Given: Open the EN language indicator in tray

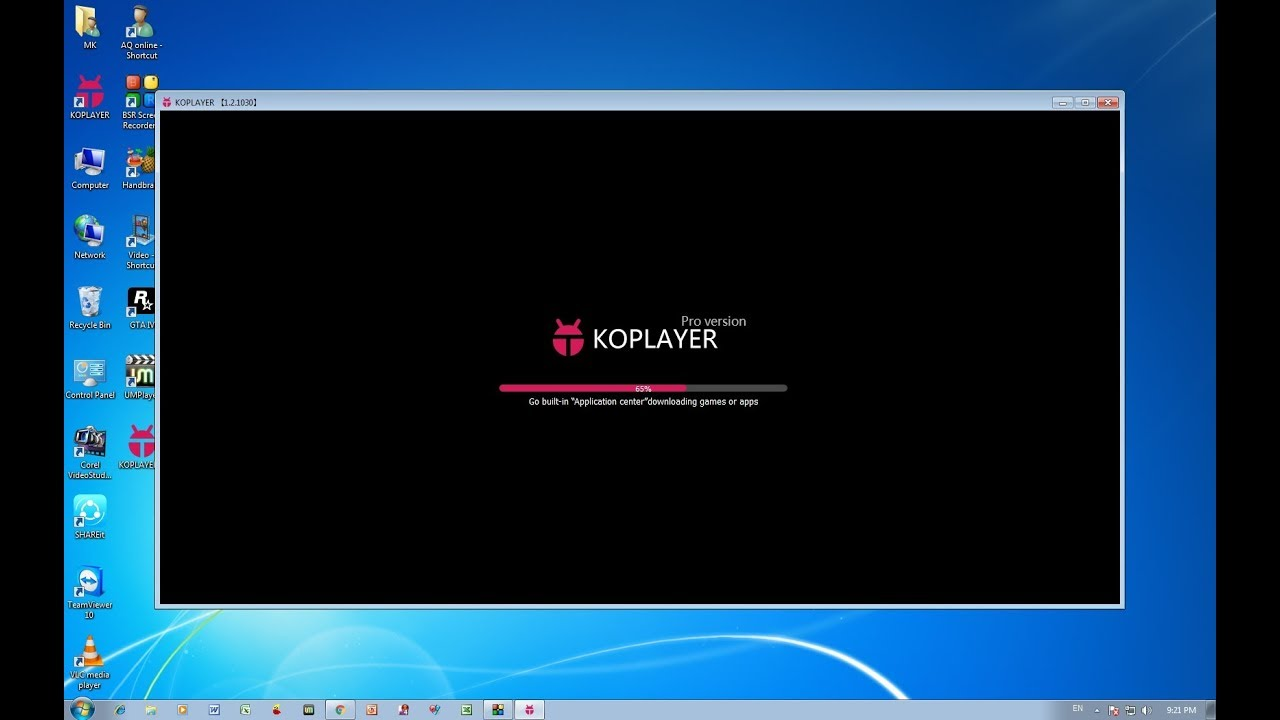Looking at the screenshot, I should tap(1078, 709).
